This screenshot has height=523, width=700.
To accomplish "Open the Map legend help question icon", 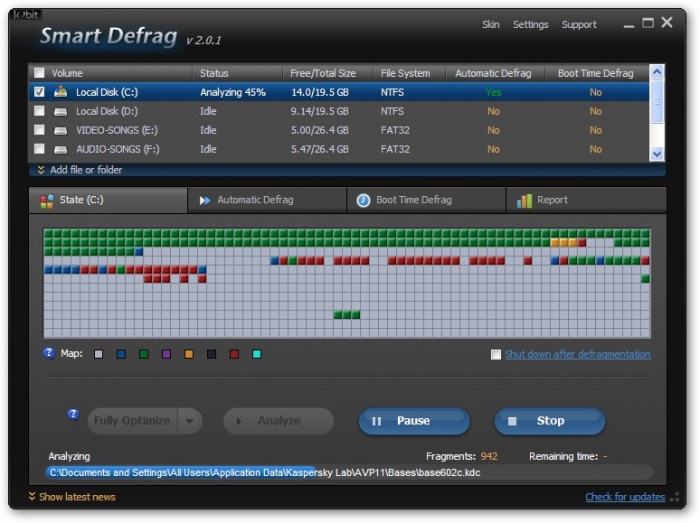I will (x=48, y=353).
